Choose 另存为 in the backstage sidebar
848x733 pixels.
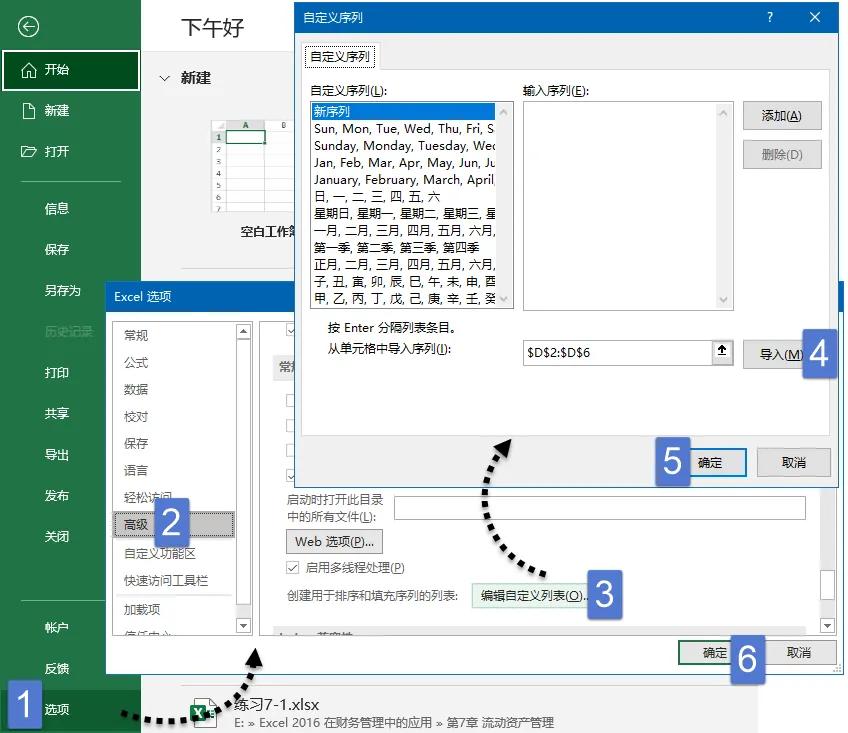click(62, 290)
